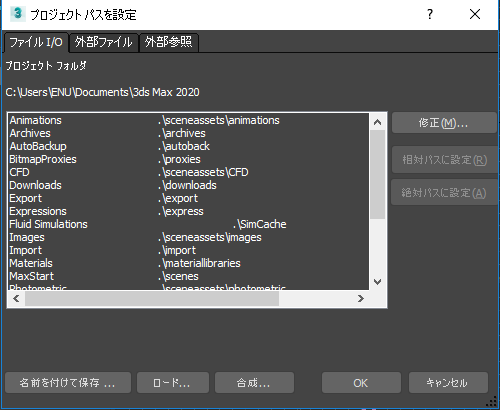The image size is (500, 410).
Task: Click the 3ds Max app icon in title bar
Action: 18,14
